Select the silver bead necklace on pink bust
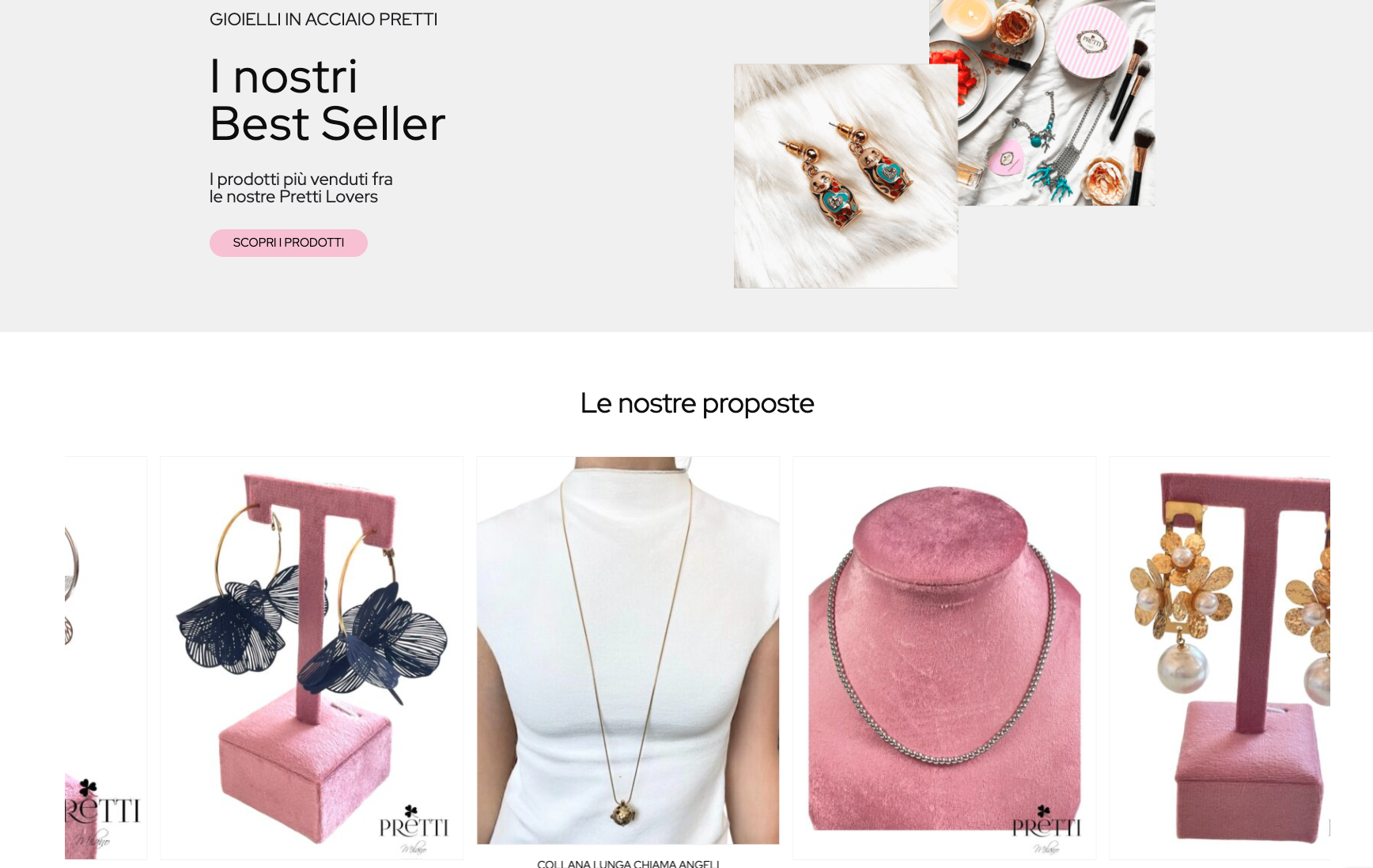 (944, 658)
